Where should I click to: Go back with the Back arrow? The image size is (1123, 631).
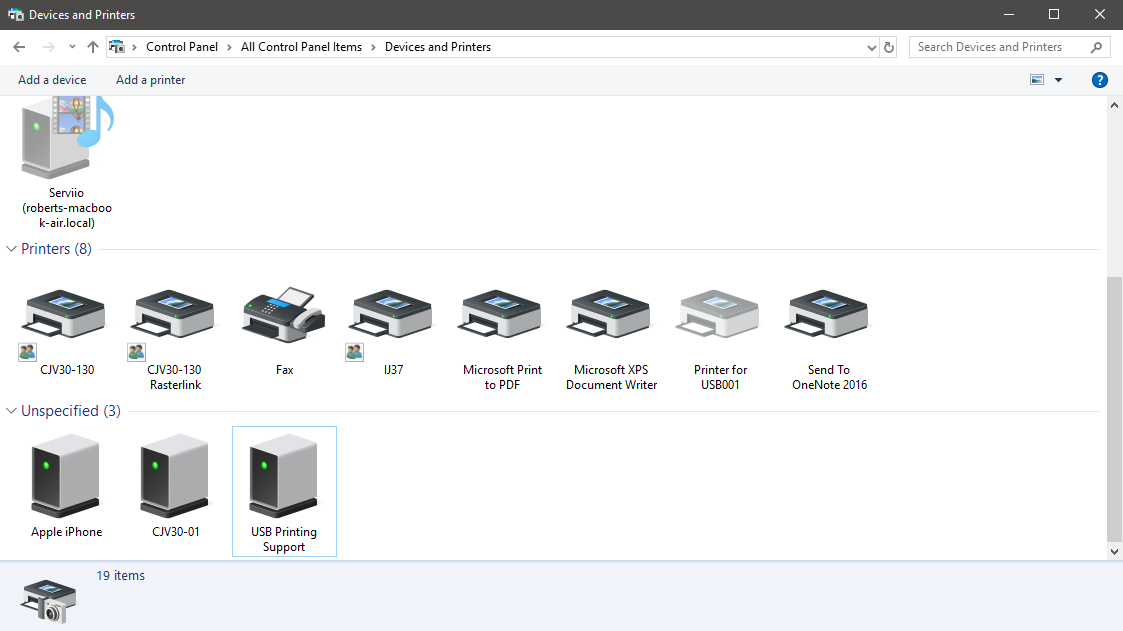tap(19, 47)
